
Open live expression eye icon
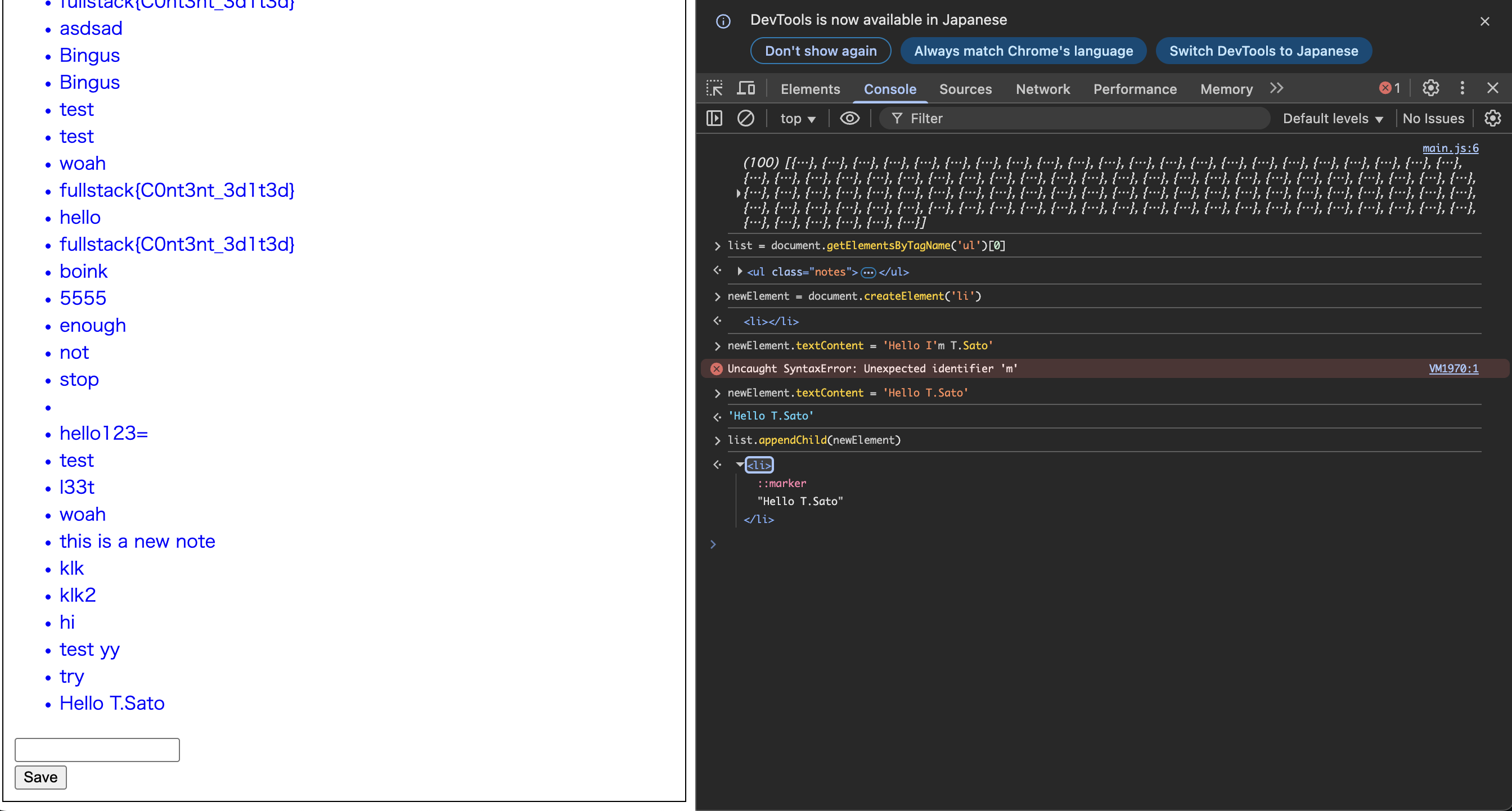click(x=849, y=119)
